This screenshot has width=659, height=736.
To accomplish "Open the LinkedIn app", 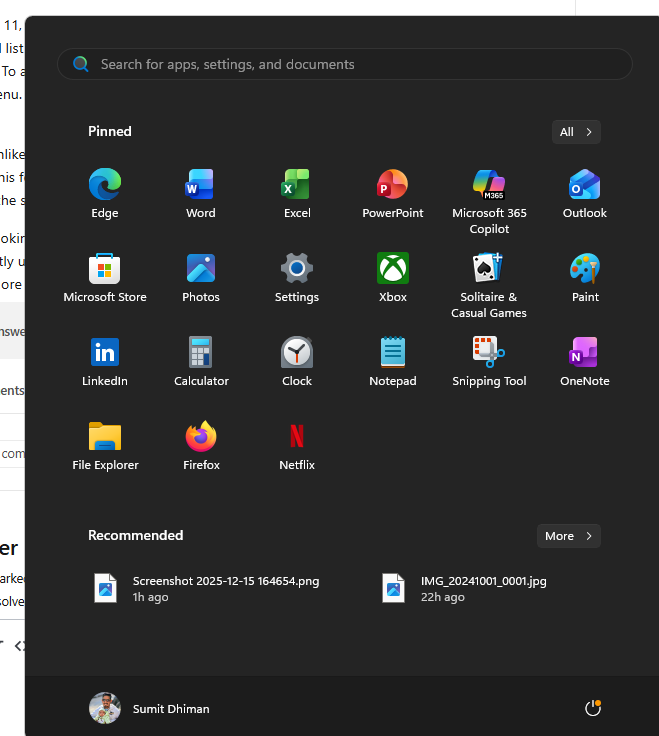I will point(105,362).
